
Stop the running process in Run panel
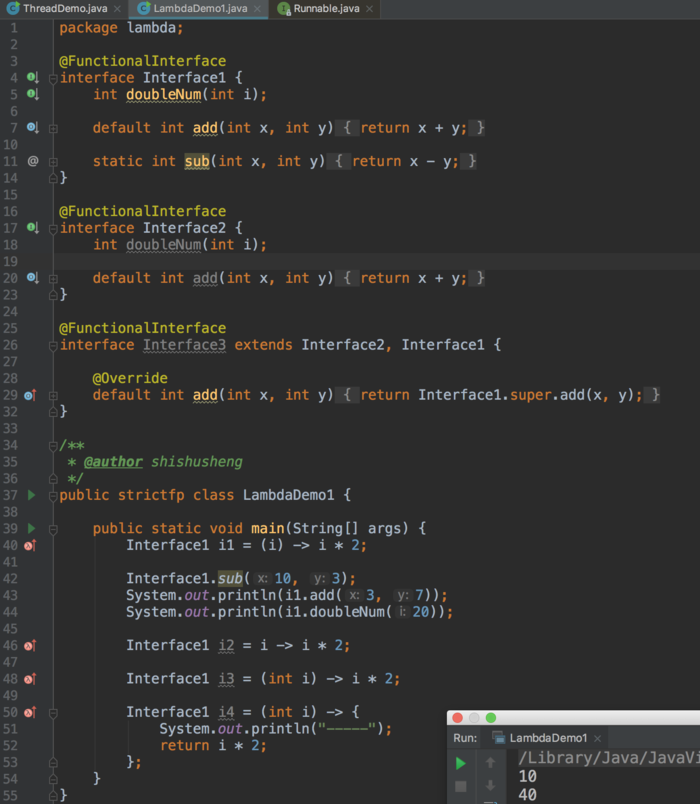461,786
